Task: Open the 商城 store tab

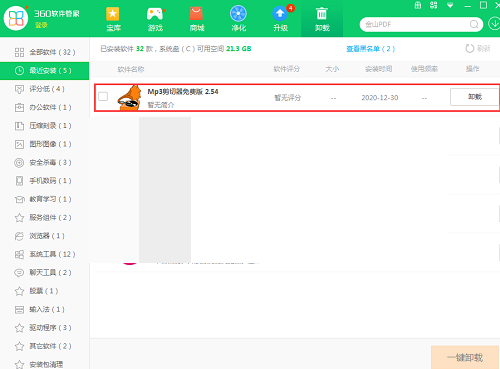Action: point(197,19)
